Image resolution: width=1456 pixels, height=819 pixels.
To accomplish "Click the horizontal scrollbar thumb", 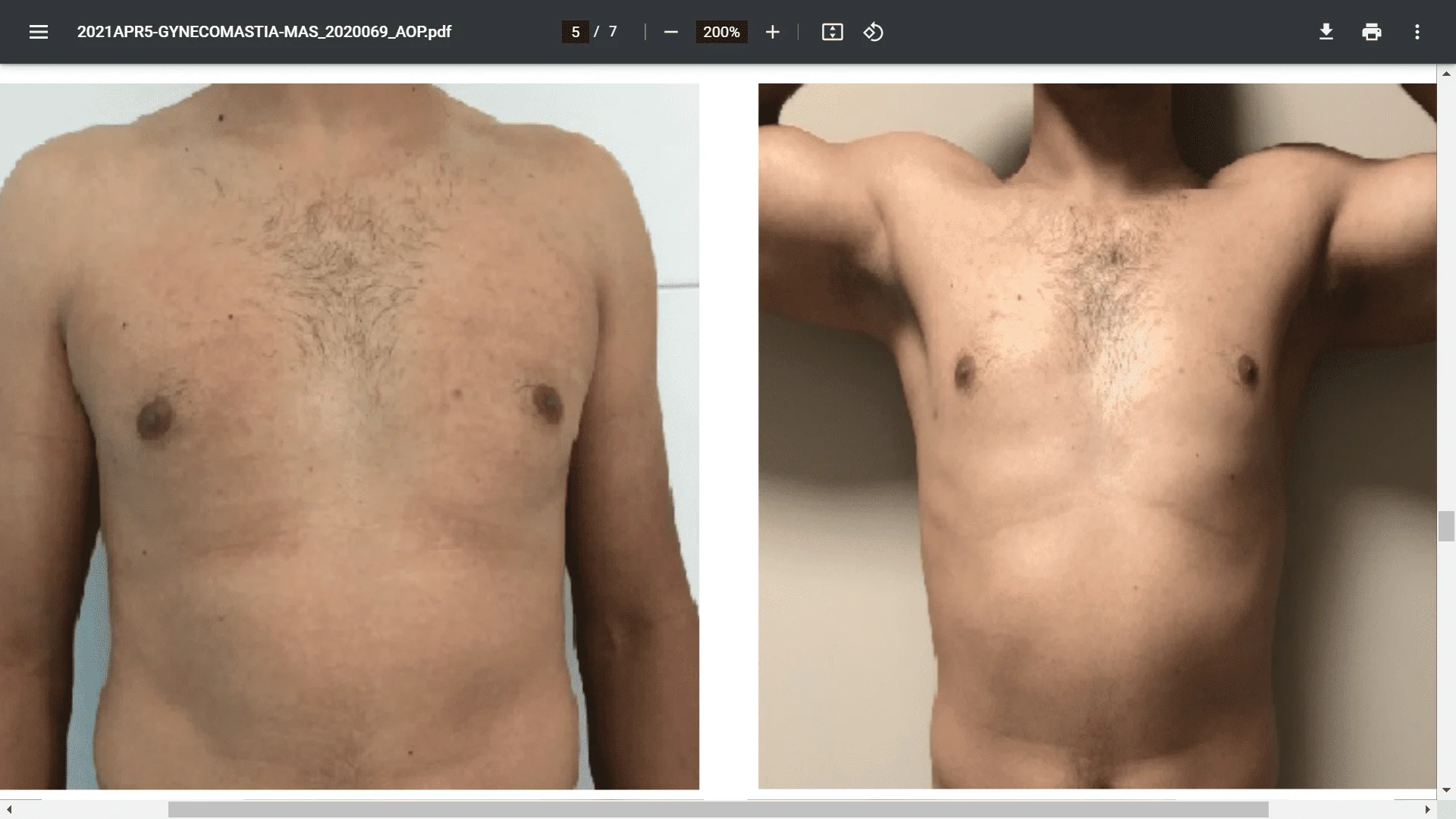I will coord(717,810).
